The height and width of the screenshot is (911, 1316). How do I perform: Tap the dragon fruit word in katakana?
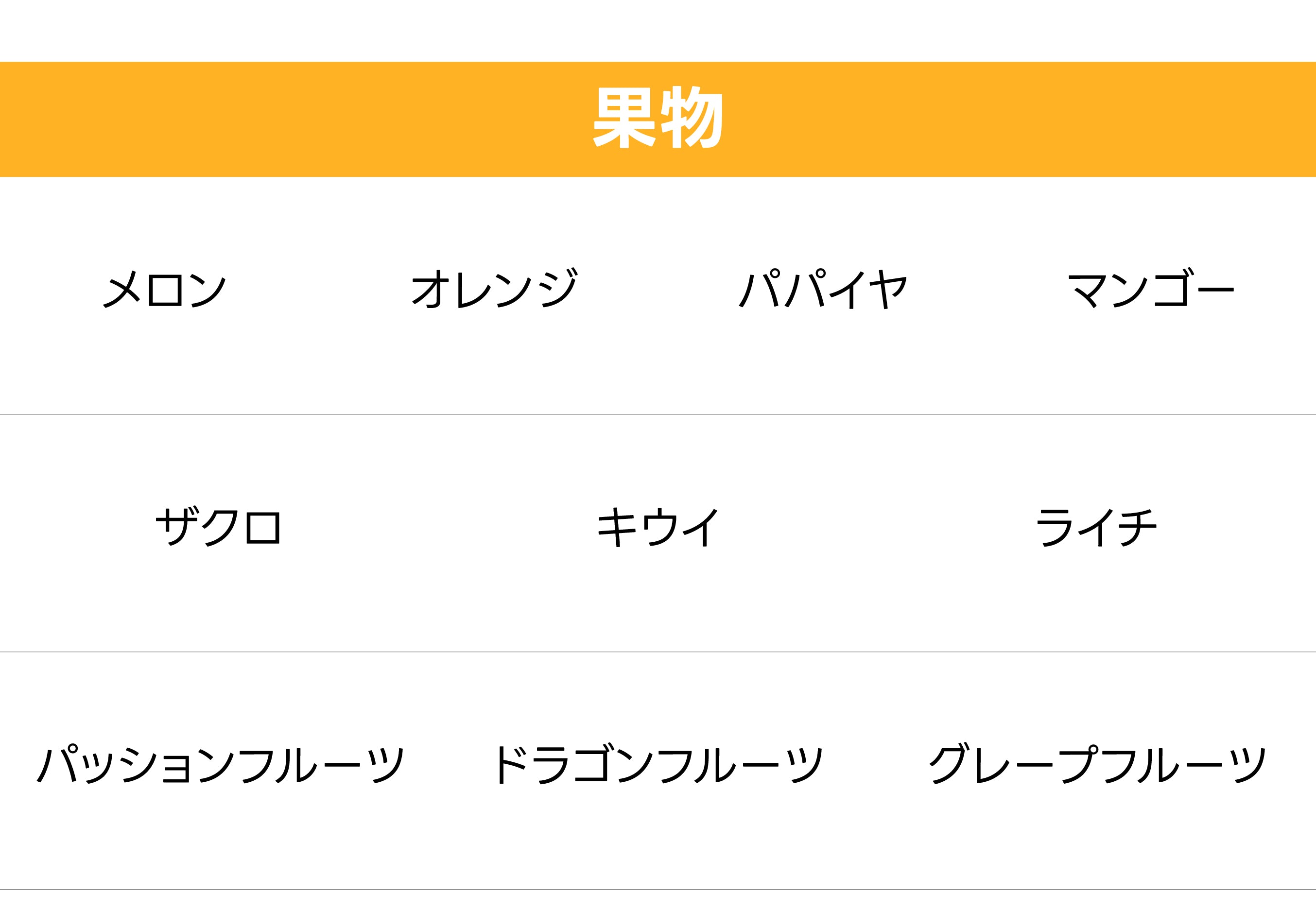pyautogui.click(x=658, y=764)
